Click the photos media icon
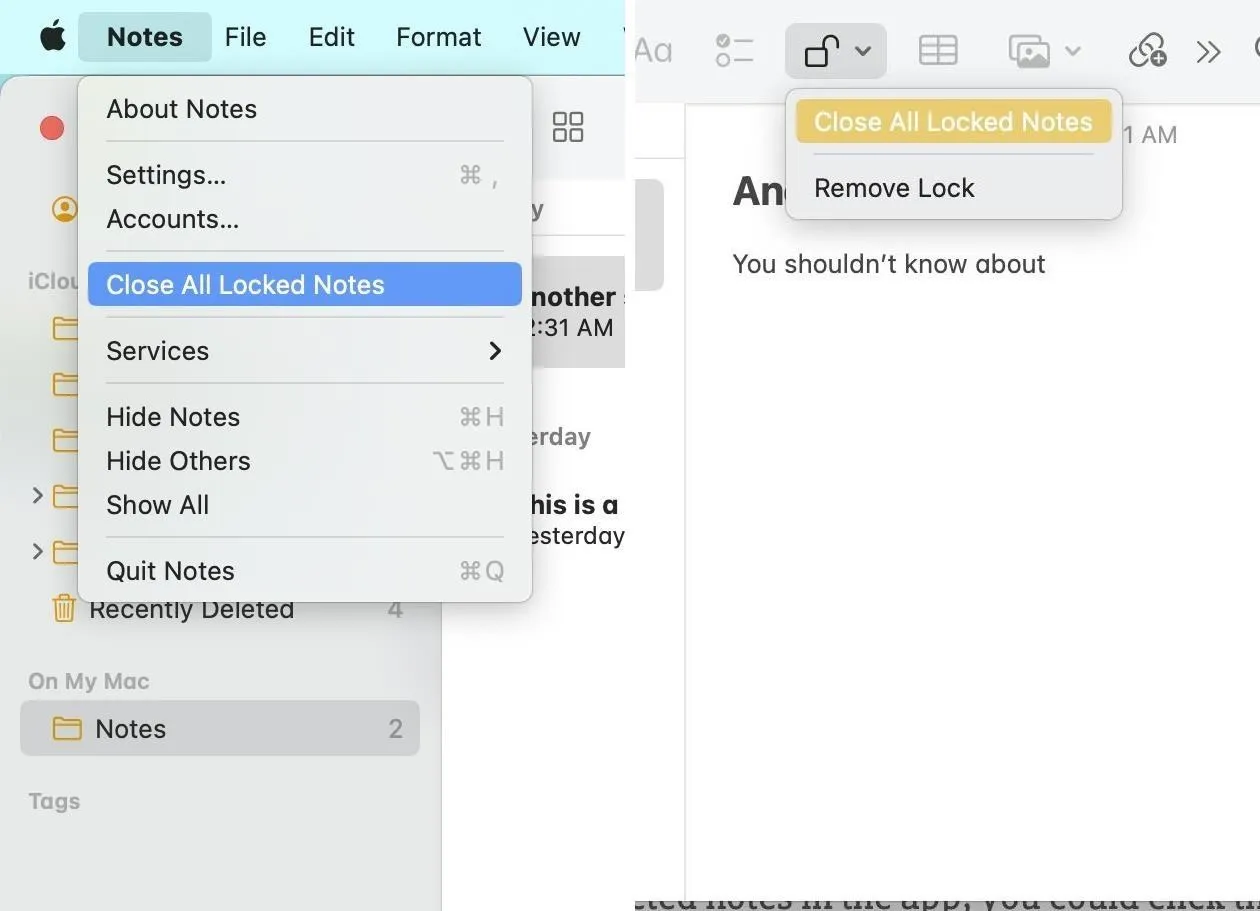 tap(1029, 51)
